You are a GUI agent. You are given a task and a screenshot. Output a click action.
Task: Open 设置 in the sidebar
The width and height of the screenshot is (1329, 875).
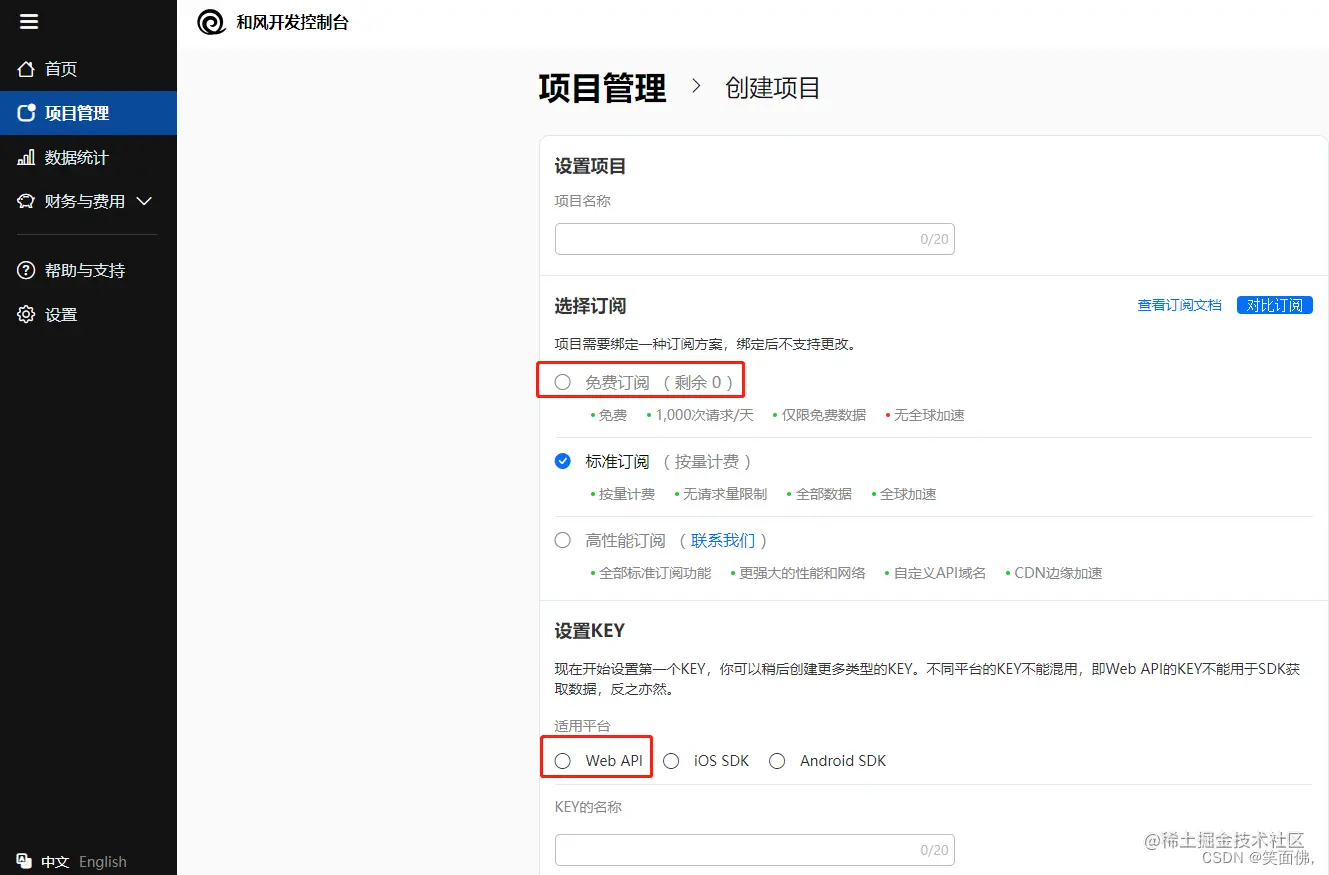(88, 314)
